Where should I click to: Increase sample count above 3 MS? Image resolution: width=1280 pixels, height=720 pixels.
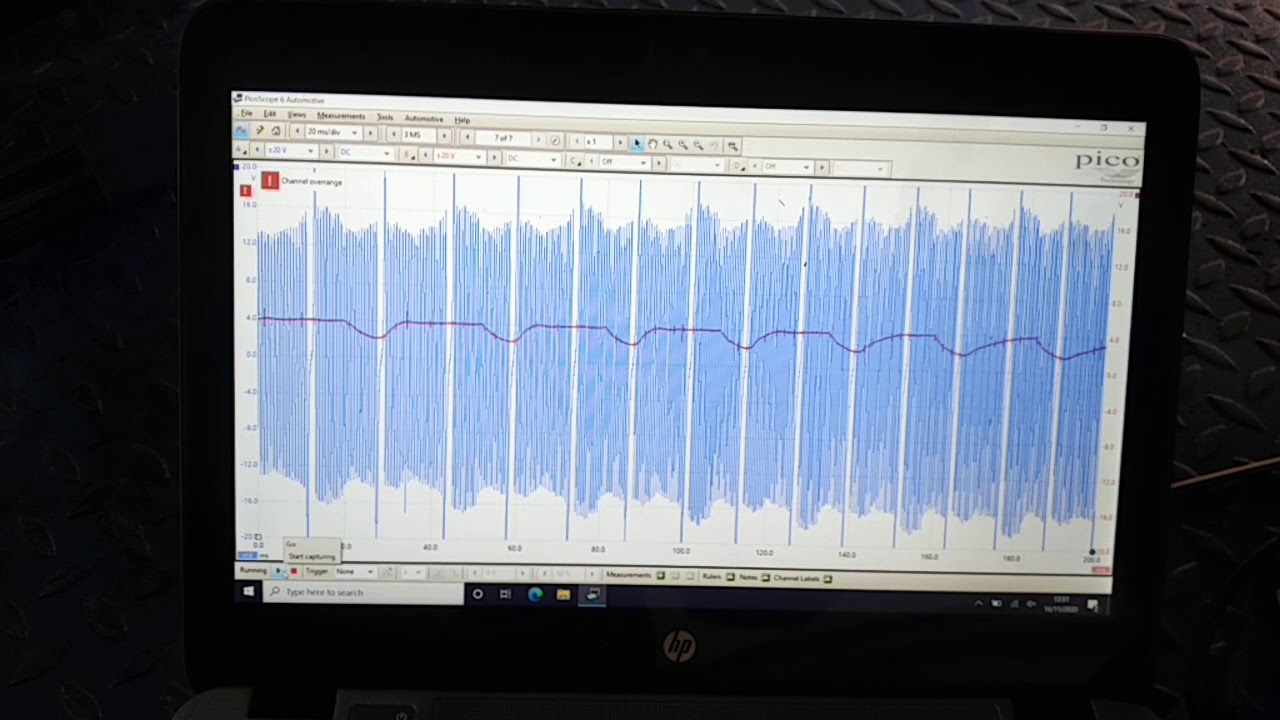[444, 135]
